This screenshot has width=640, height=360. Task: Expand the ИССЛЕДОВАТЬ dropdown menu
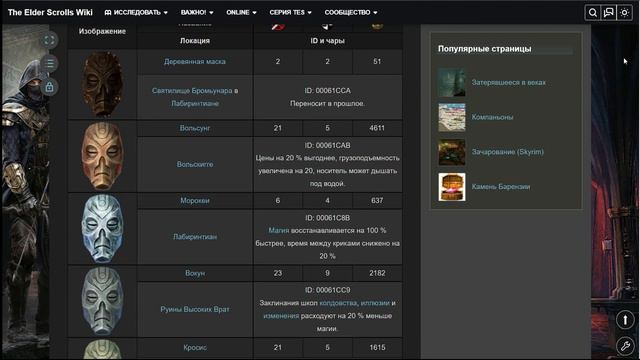[x=136, y=13]
